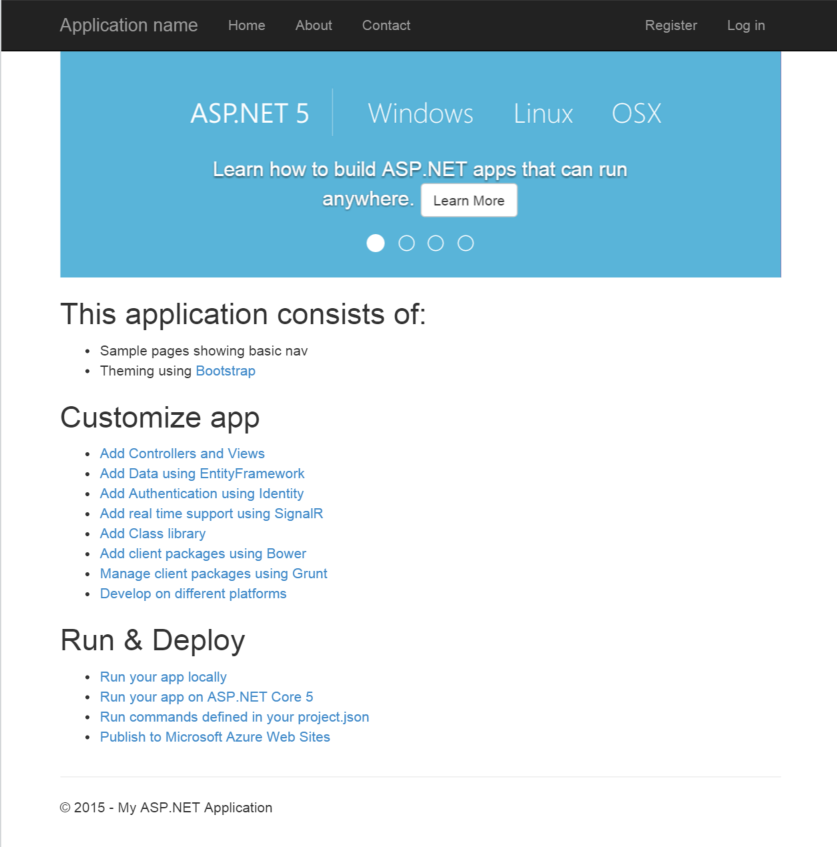
Task: Open Add real time support using SignalR
Action: coord(211,514)
